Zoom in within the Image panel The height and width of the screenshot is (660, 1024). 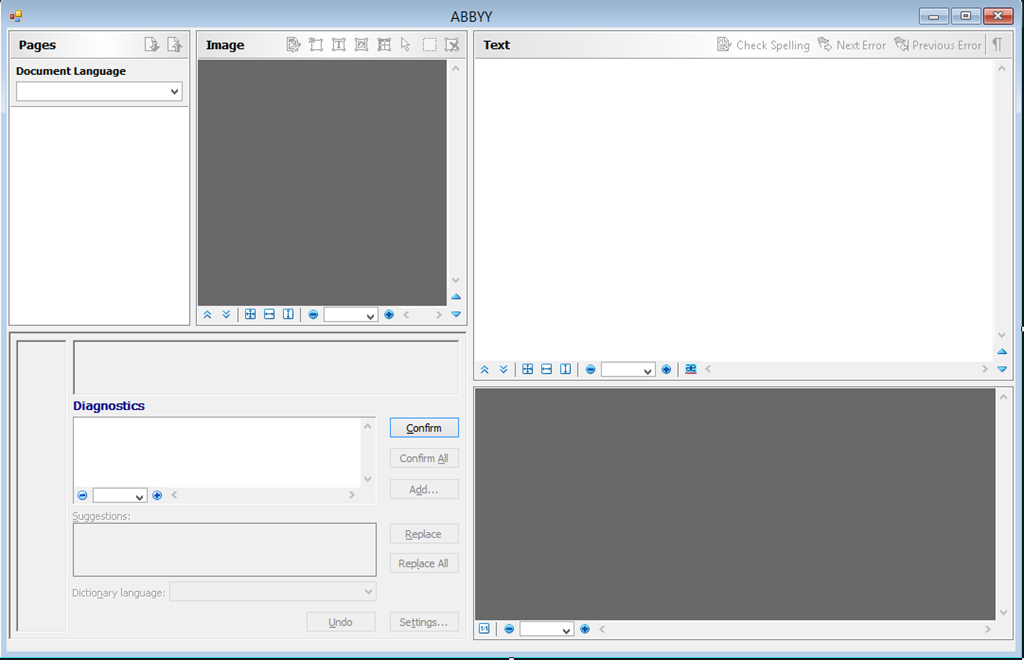(x=389, y=315)
